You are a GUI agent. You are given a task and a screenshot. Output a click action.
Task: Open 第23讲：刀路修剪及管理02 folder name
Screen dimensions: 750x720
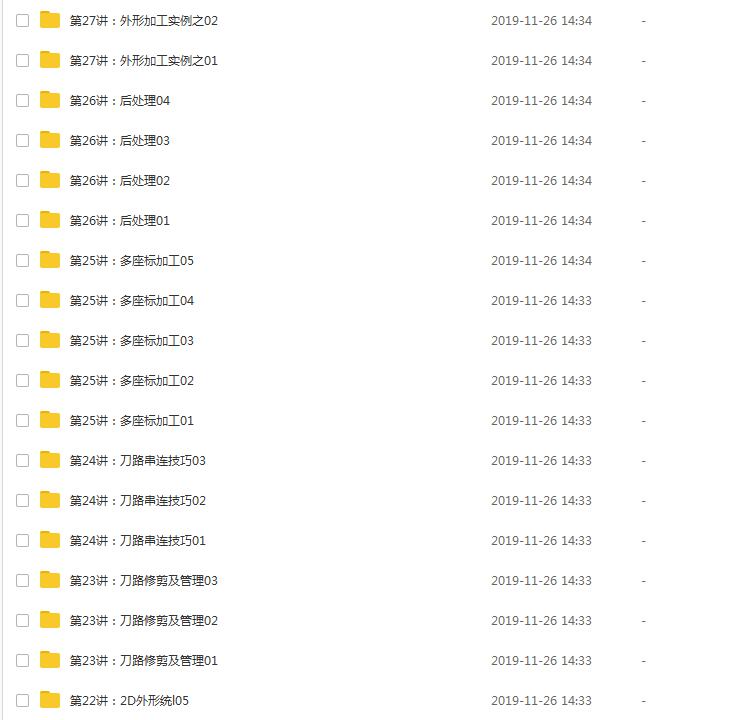point(143,620)
